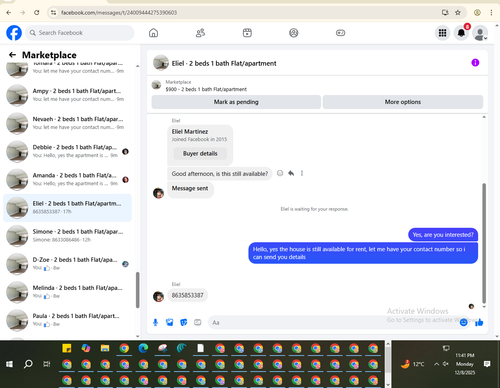Click the browser address bar URL
Viewport: 500px width, 388px height.
coord(119,13)
